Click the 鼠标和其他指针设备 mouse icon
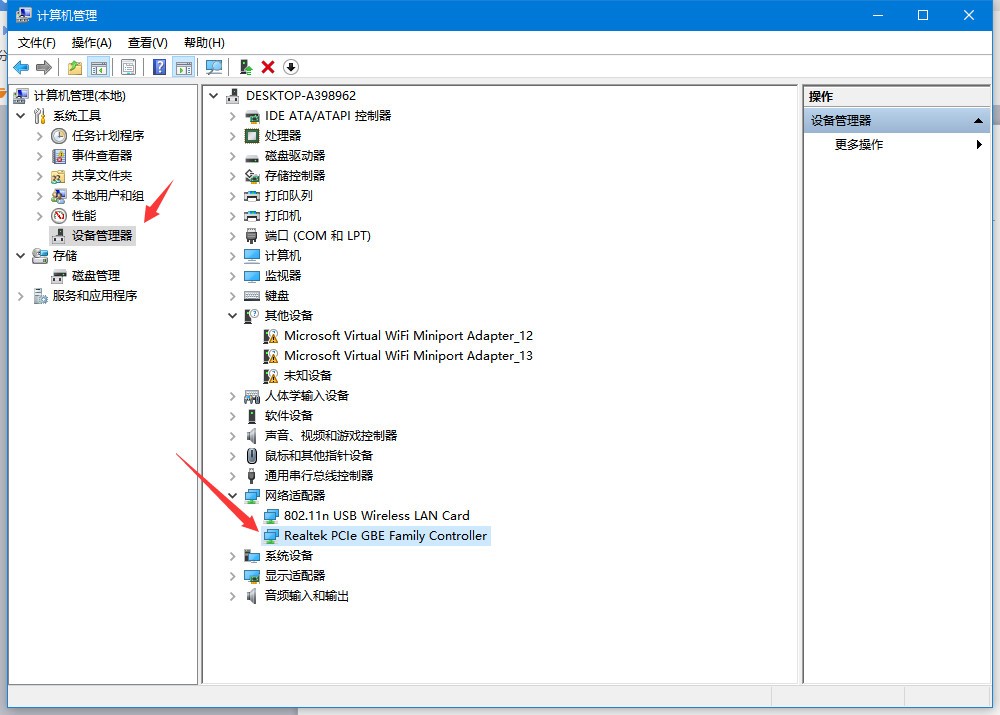1000x715 pixels. tap(252, 455)
